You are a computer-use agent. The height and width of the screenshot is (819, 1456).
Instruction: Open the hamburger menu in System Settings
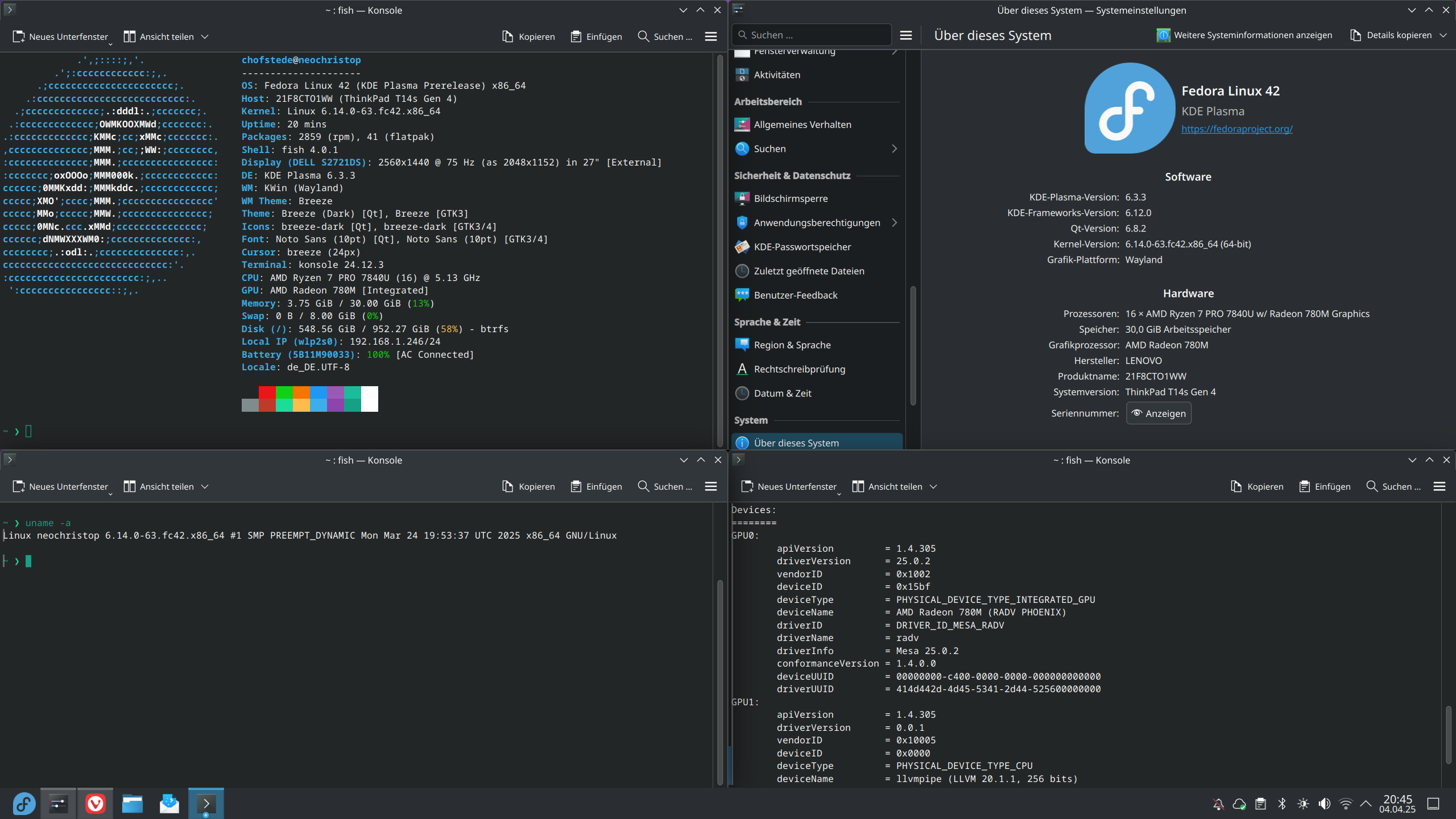click(x=906, y=35)
